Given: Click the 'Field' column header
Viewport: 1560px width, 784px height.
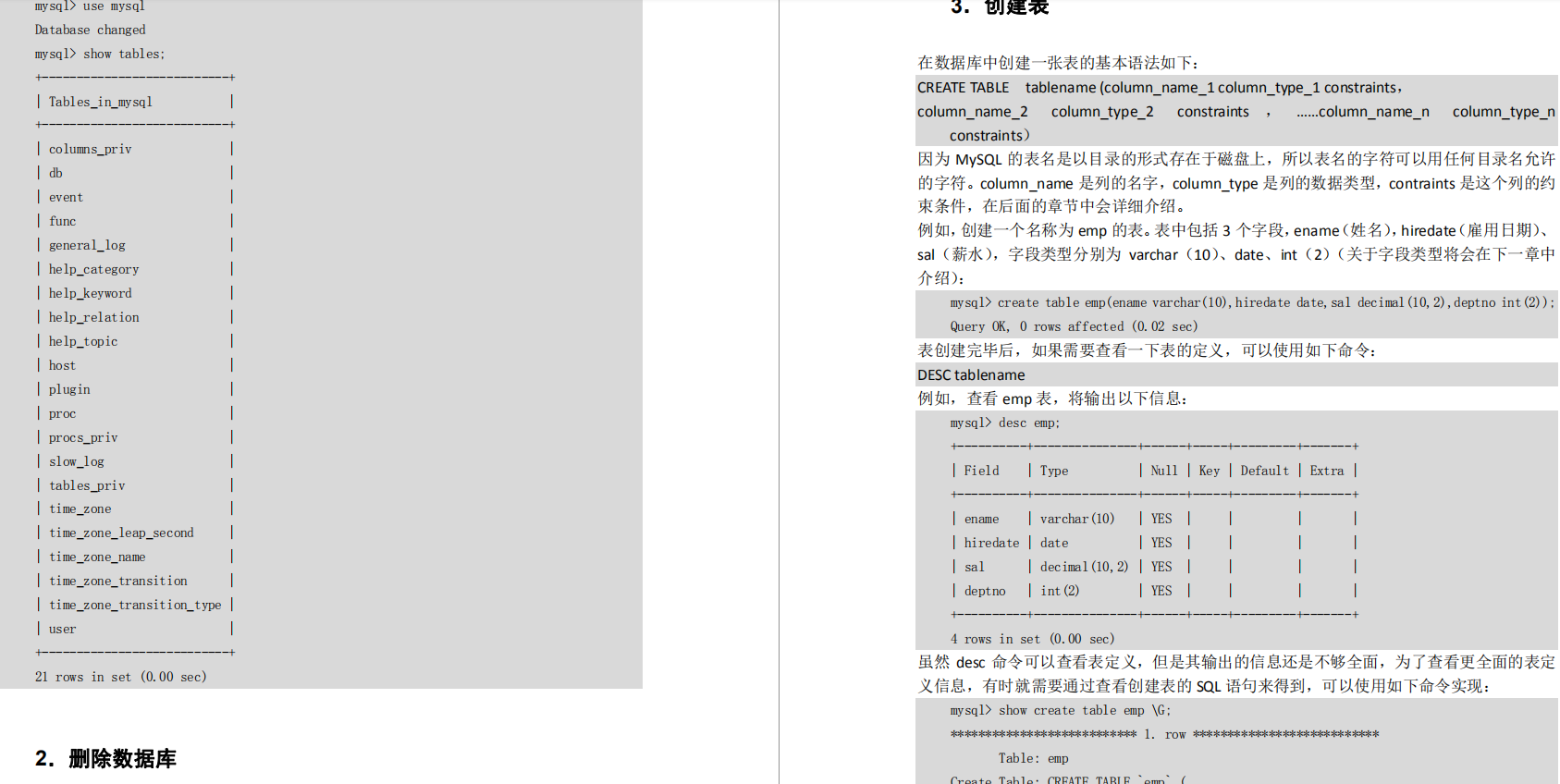Looking at the screenshot, I should point(981,471).
